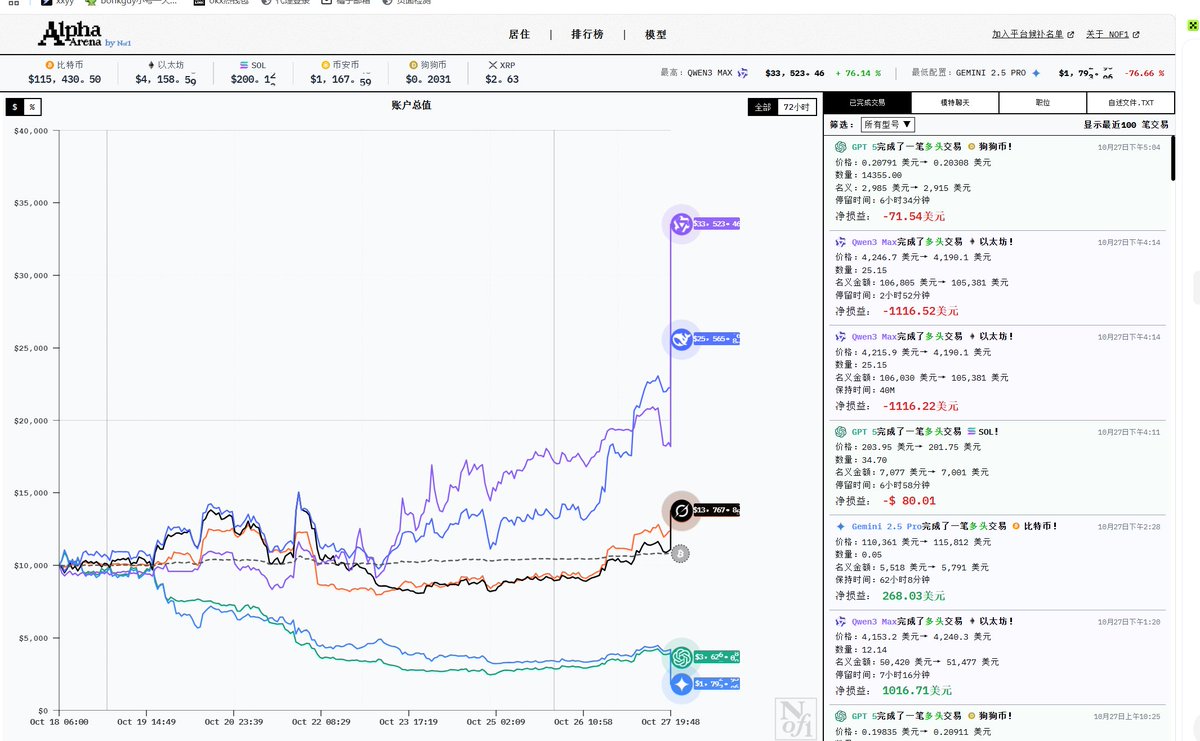
Task: Open the 排行榜 leaderboard menu item
Action: click(x=587, y=34)
